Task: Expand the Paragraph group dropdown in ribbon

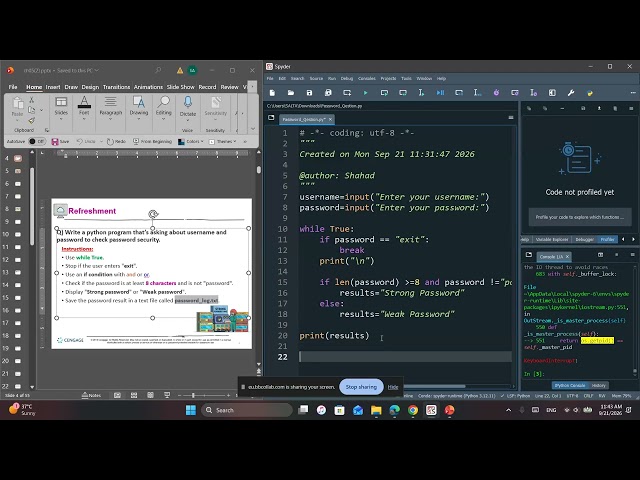Action: coord(111,119)
